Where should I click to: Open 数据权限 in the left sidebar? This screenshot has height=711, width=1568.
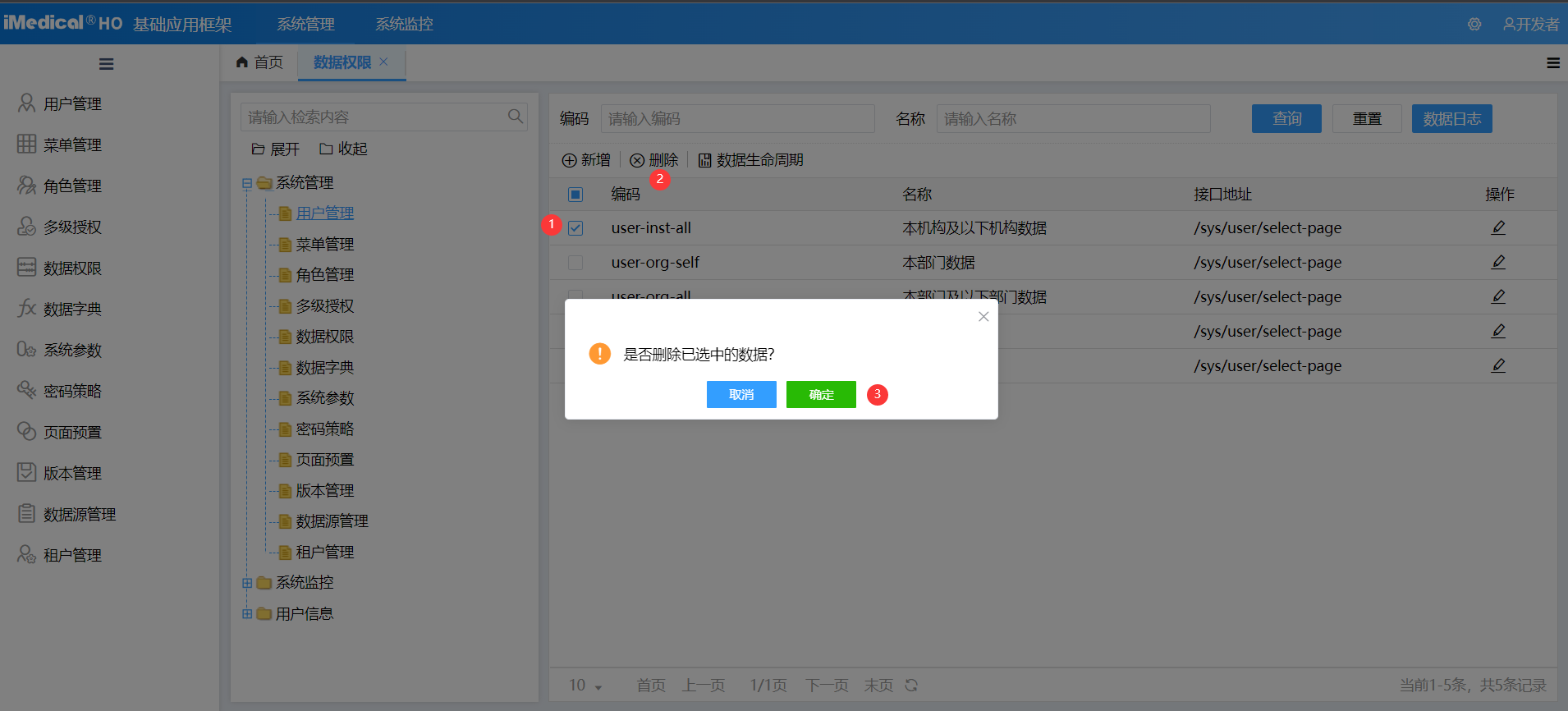click(72, 268)
